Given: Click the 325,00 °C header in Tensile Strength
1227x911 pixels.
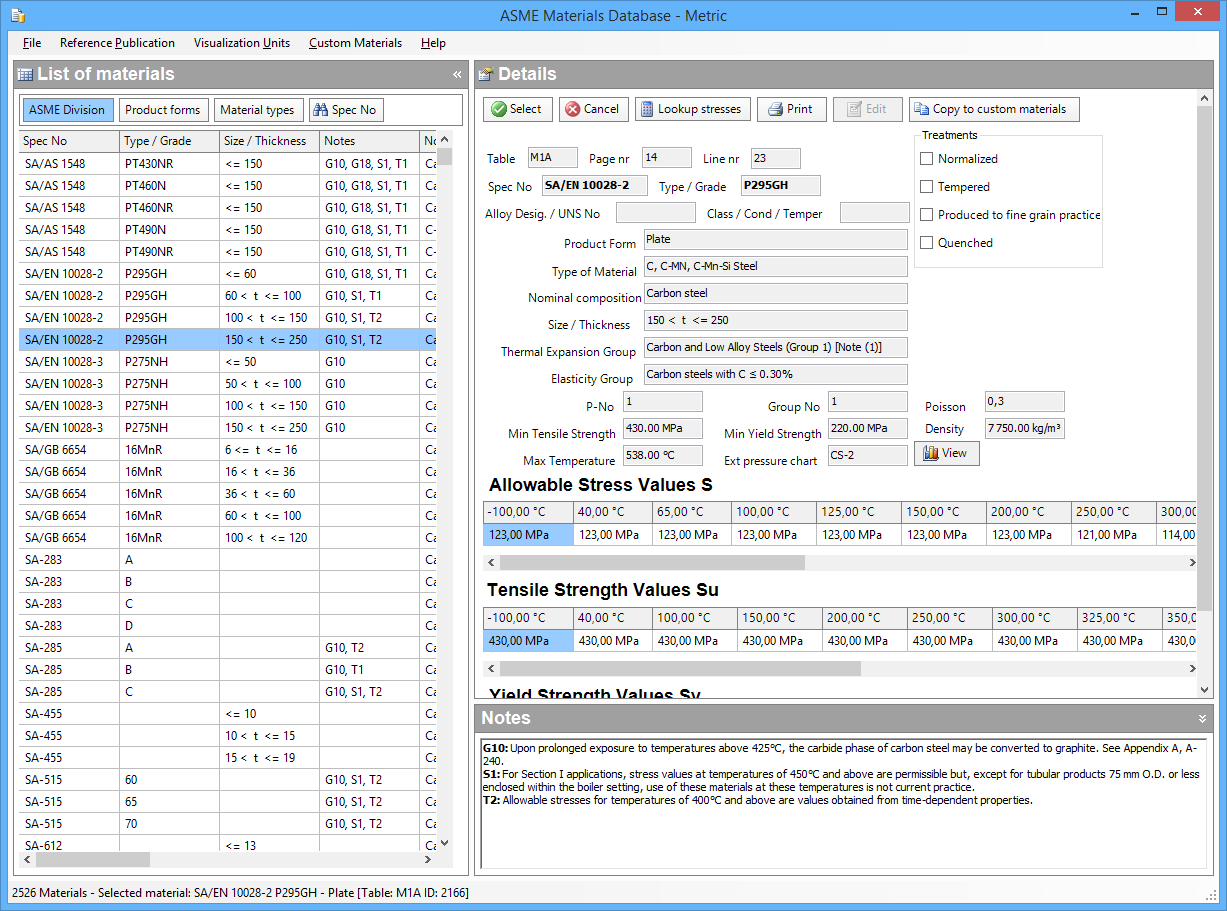Looking at the screenshot, I should click(1120, 618).
